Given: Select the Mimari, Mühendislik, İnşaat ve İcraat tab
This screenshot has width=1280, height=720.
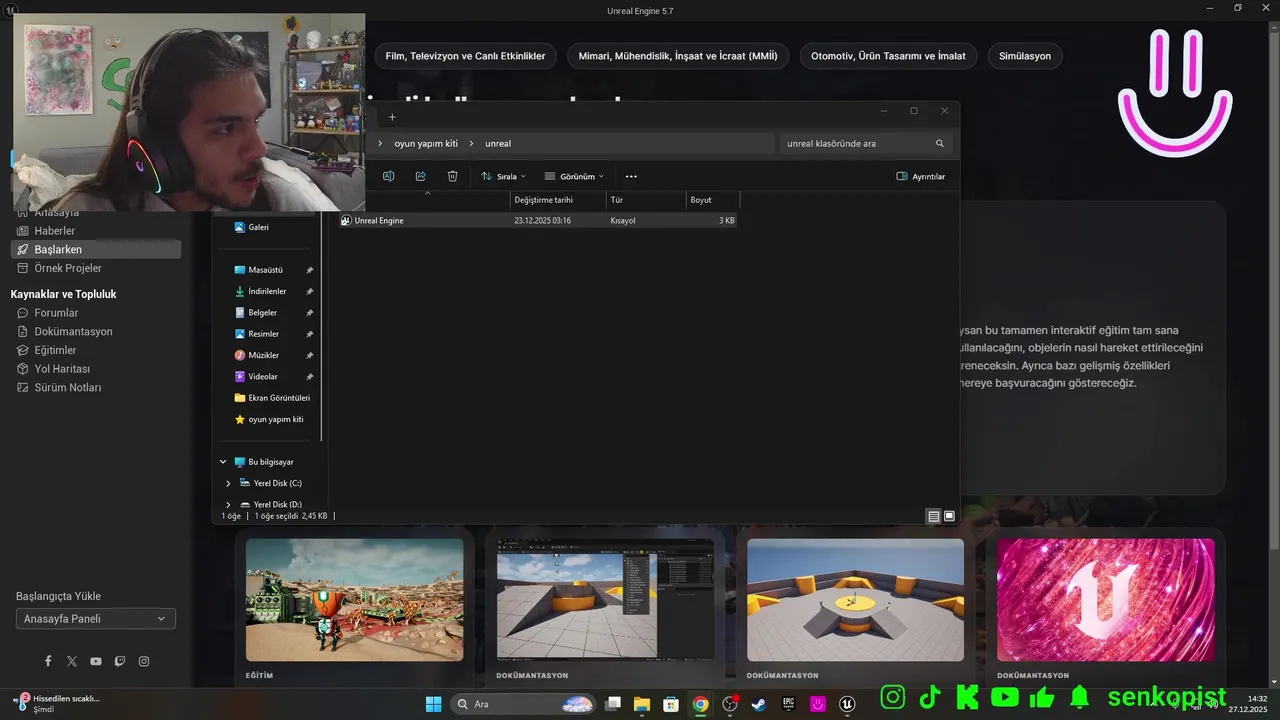Looking at the screenshot, I should click(678, 56).
